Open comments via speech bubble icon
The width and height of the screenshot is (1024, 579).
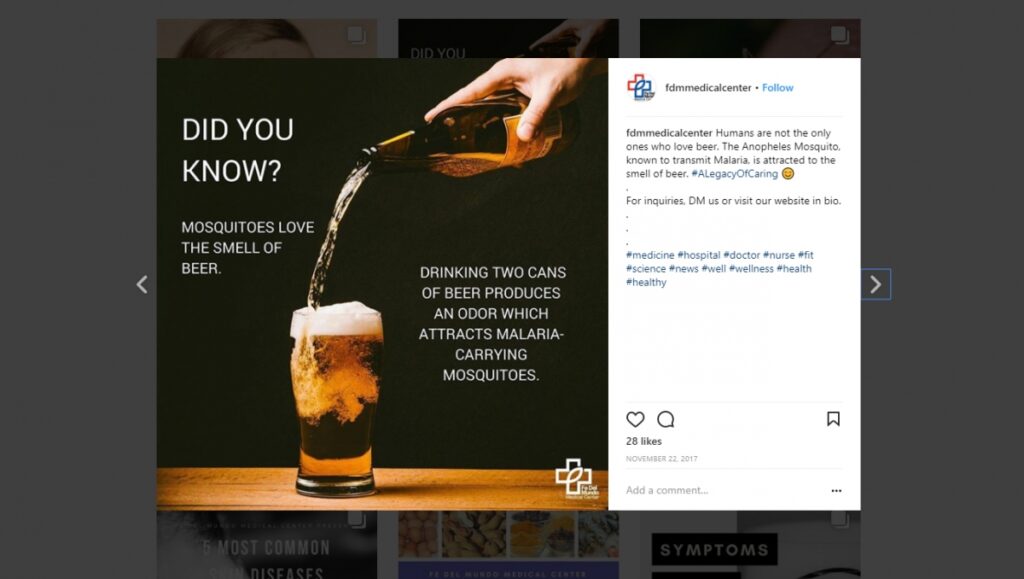click(665, 419)
